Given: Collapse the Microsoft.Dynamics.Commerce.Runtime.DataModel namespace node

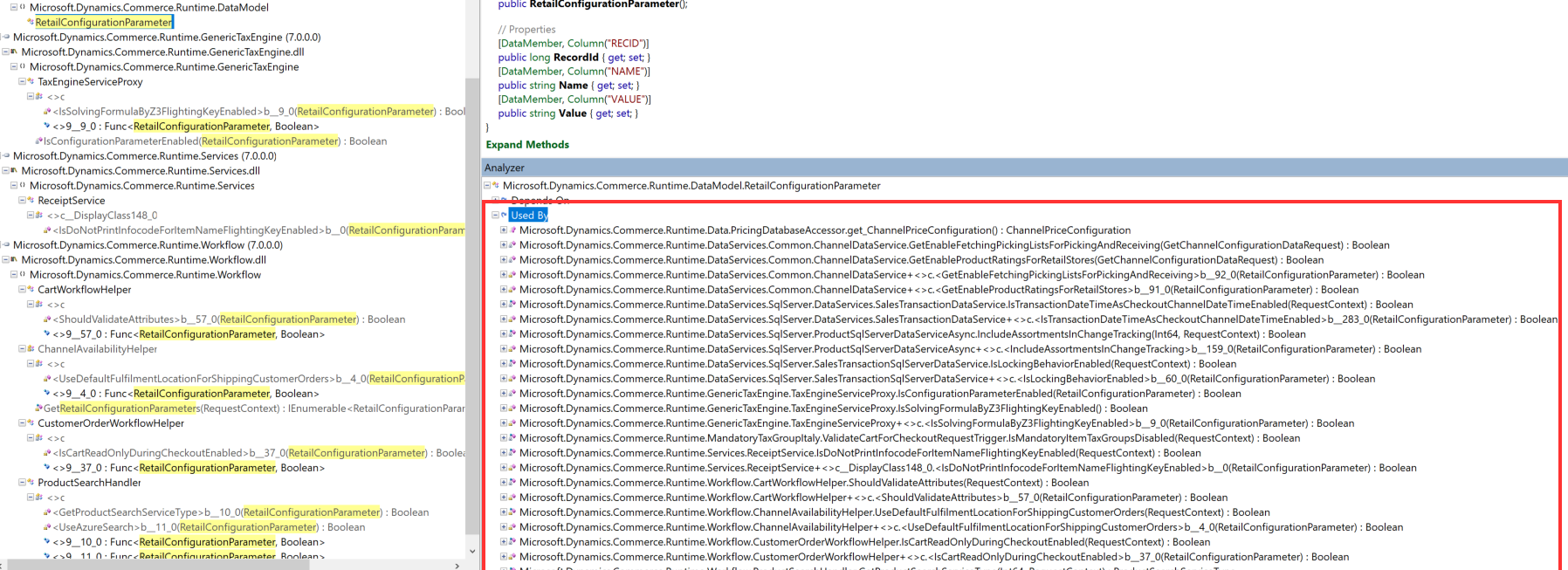Looking at the screenshot, I should (13, 7).
